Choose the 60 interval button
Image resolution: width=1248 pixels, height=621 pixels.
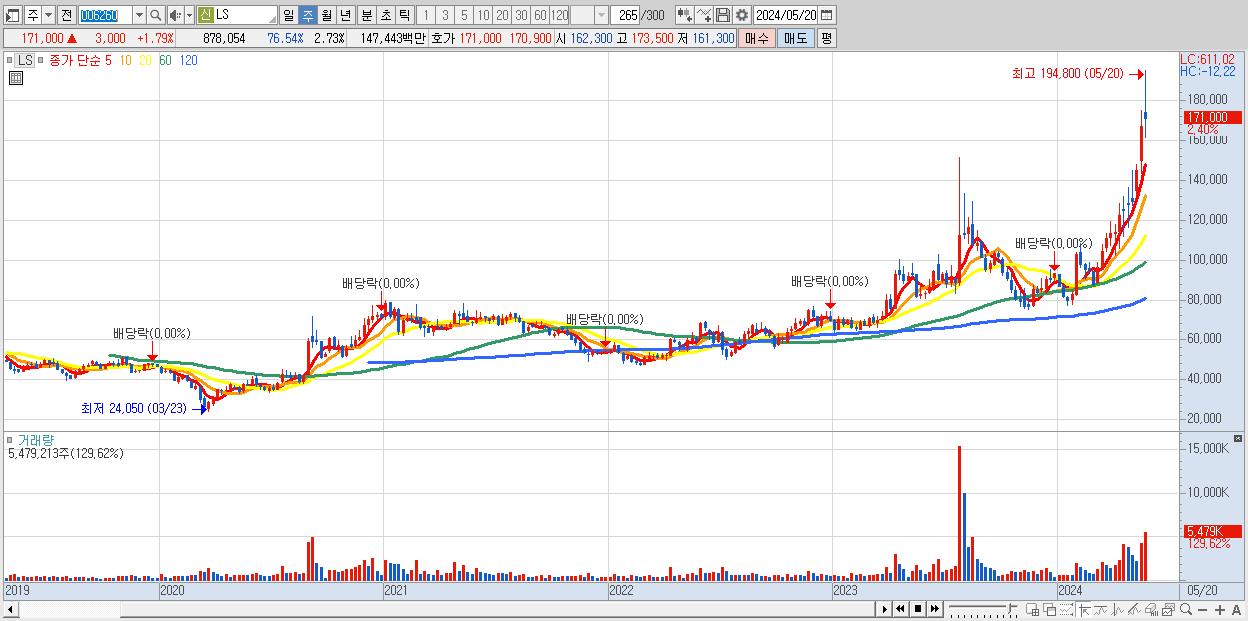pos(540,15)
